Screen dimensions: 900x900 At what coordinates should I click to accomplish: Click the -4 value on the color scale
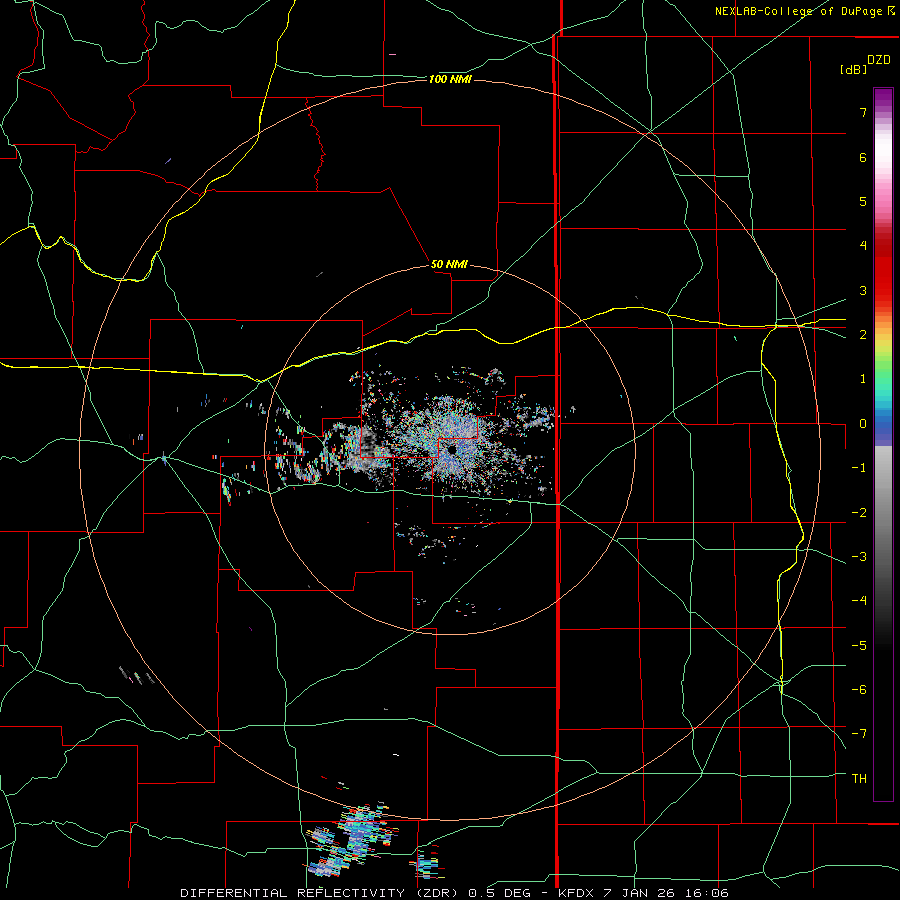point(859,601)
